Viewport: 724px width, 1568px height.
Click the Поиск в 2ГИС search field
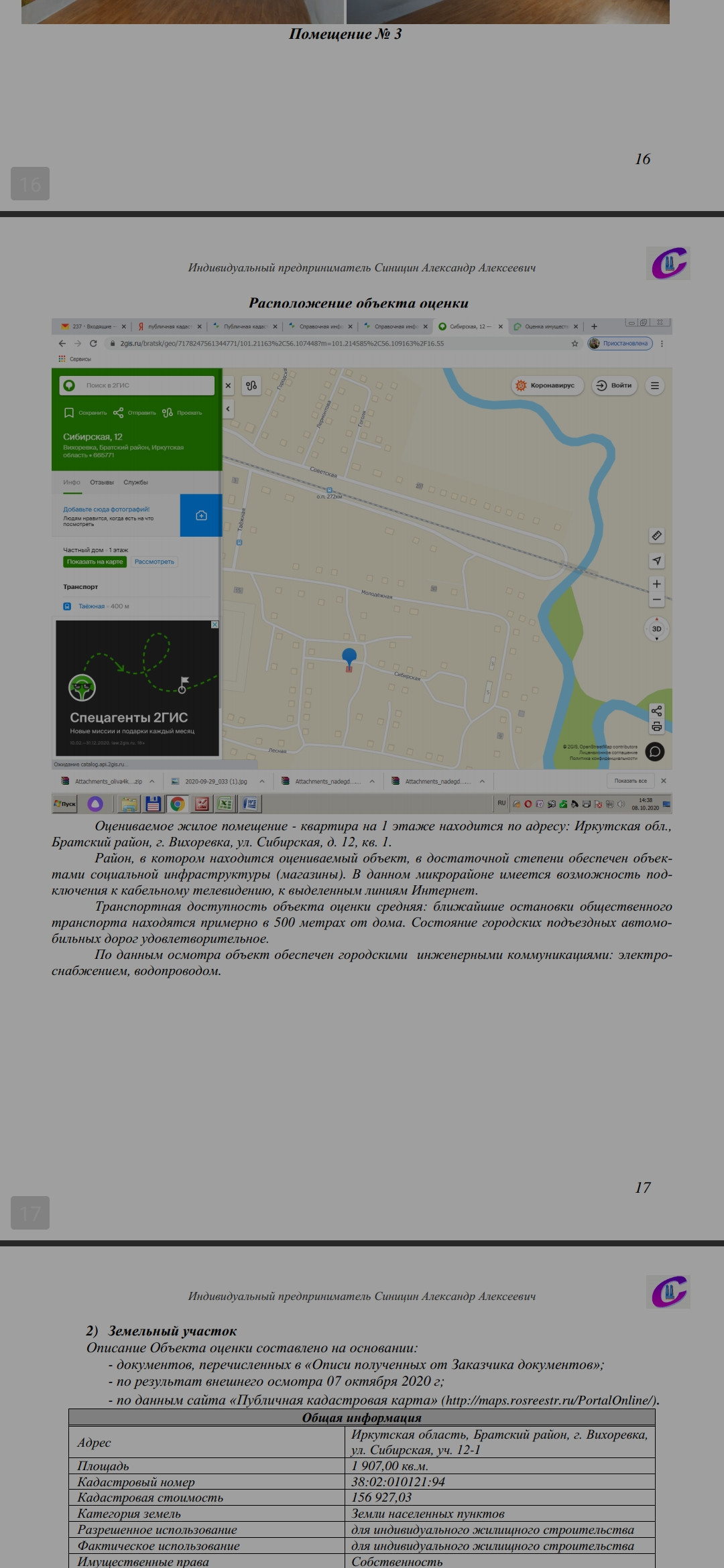pos(137,385)
